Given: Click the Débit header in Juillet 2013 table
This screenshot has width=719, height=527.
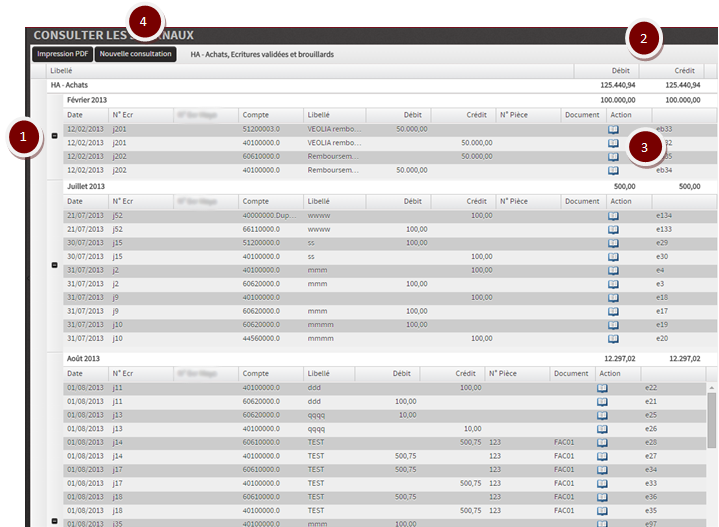Looking at the screenshot, I should pos(413,201).
